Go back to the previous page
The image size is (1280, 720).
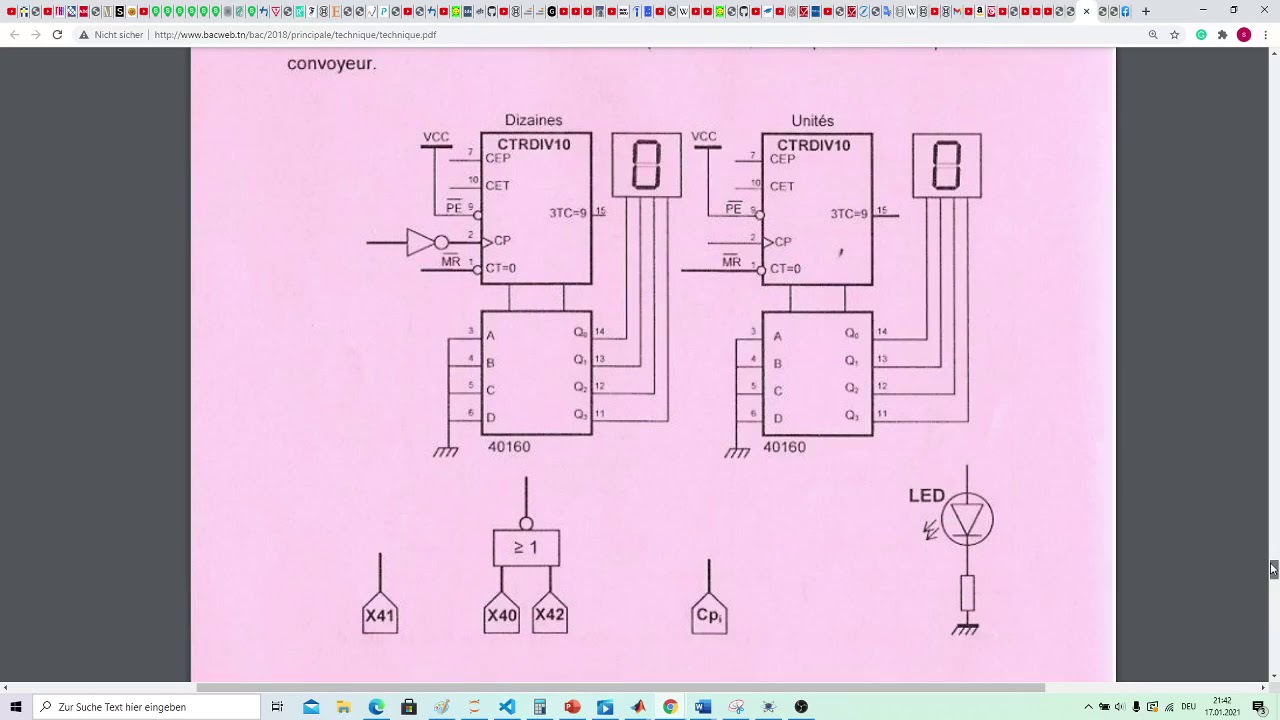(14, 34)
